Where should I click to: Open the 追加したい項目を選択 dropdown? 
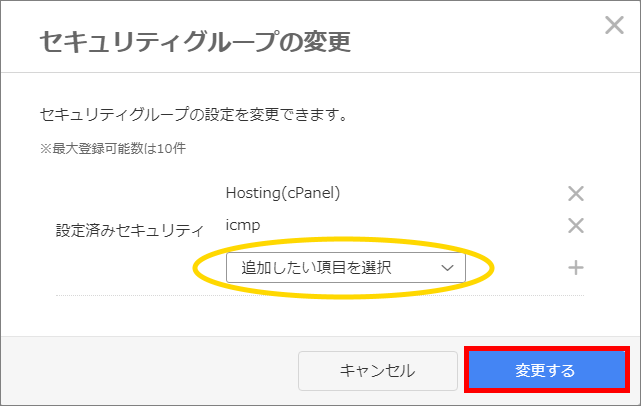point(345,267)
